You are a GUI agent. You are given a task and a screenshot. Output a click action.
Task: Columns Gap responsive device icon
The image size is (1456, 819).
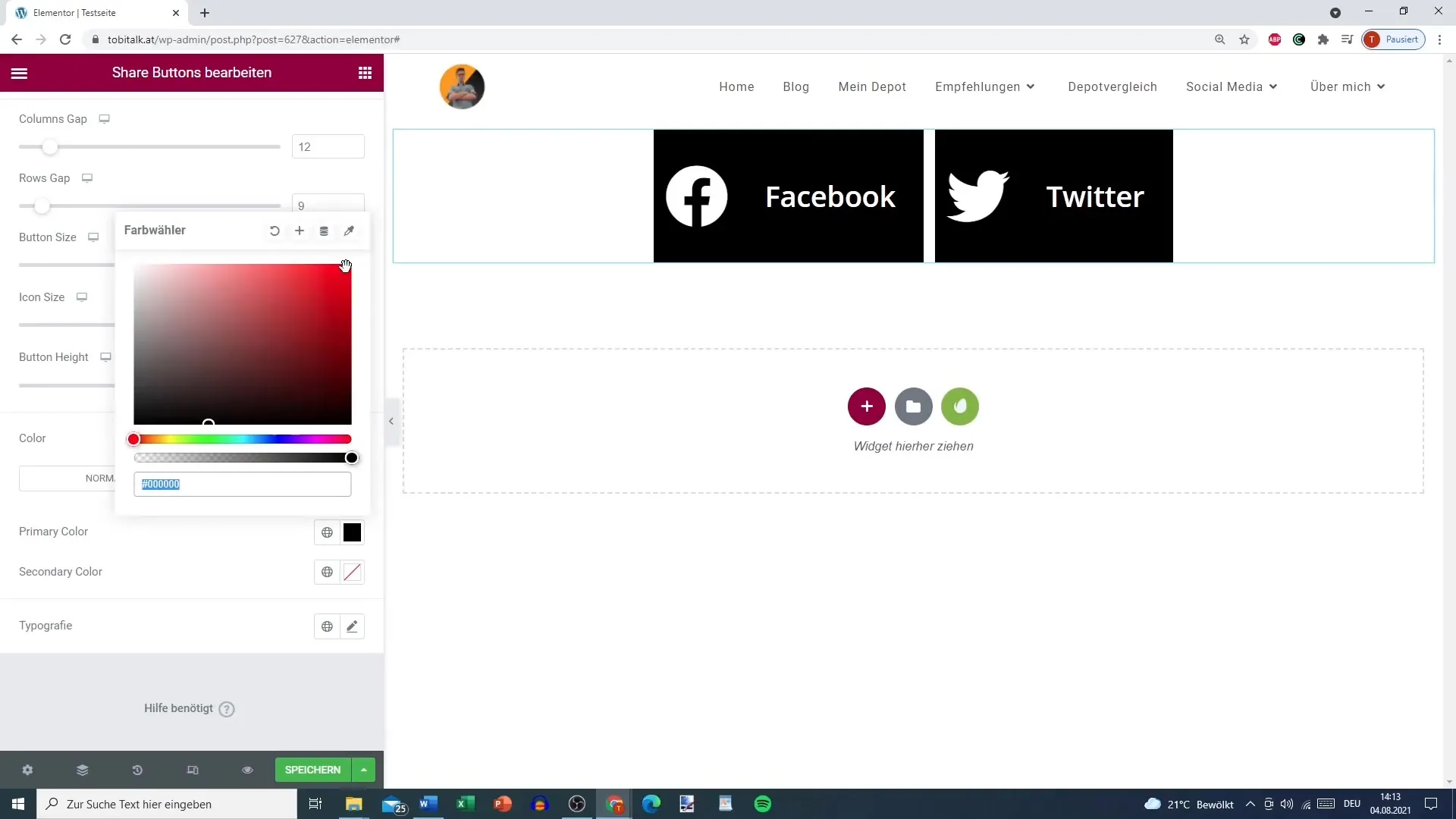pyautogui.click(x=105, y=119)
